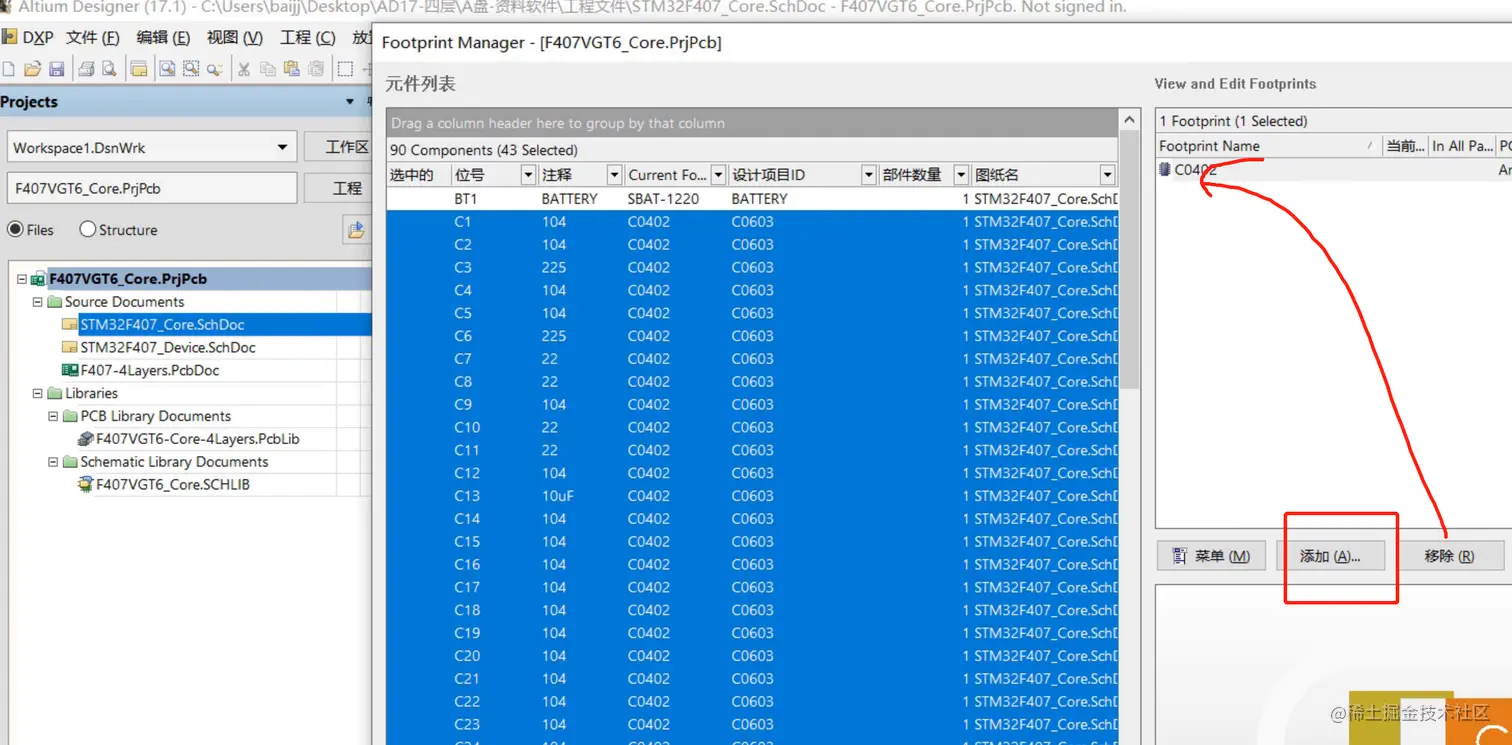Open the 工程 (C) menu
The image size is (1512, 745).
tap(308, 37)
